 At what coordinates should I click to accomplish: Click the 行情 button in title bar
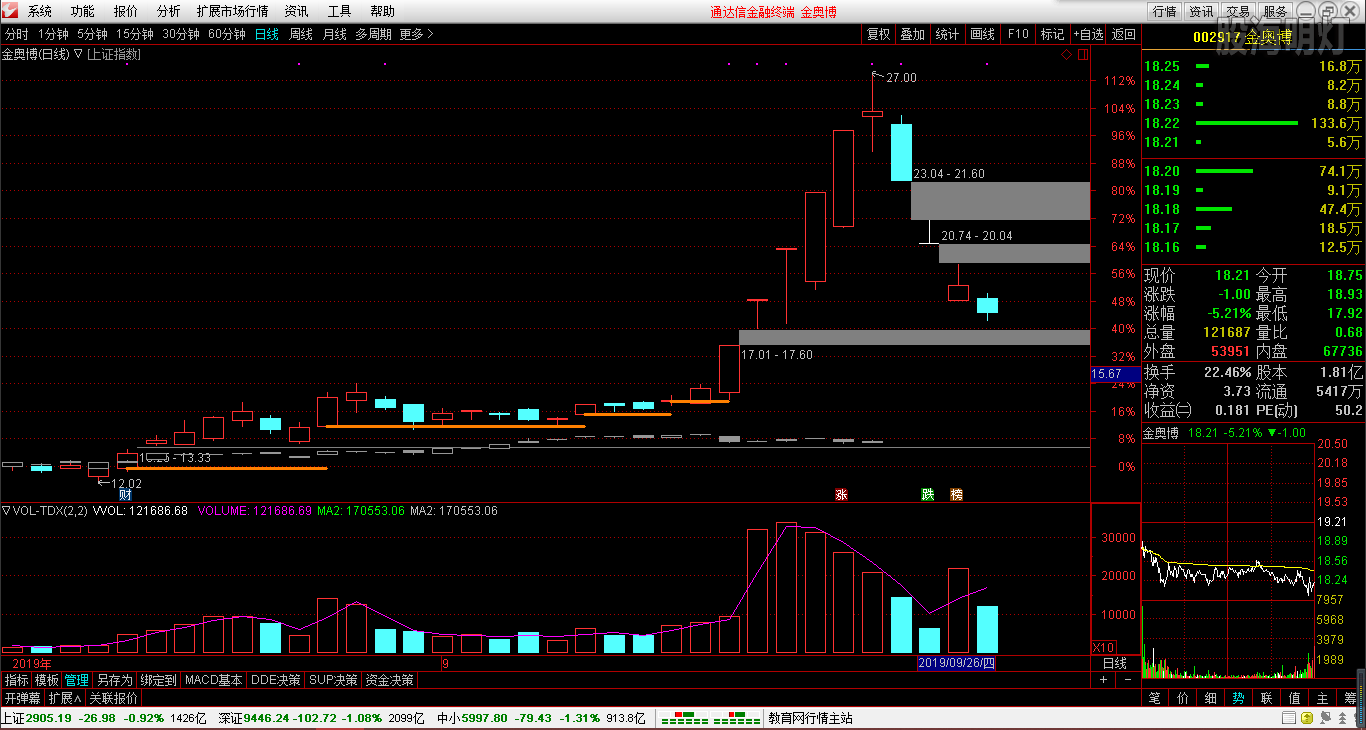pyautogui.click(x=1165, y=11)
